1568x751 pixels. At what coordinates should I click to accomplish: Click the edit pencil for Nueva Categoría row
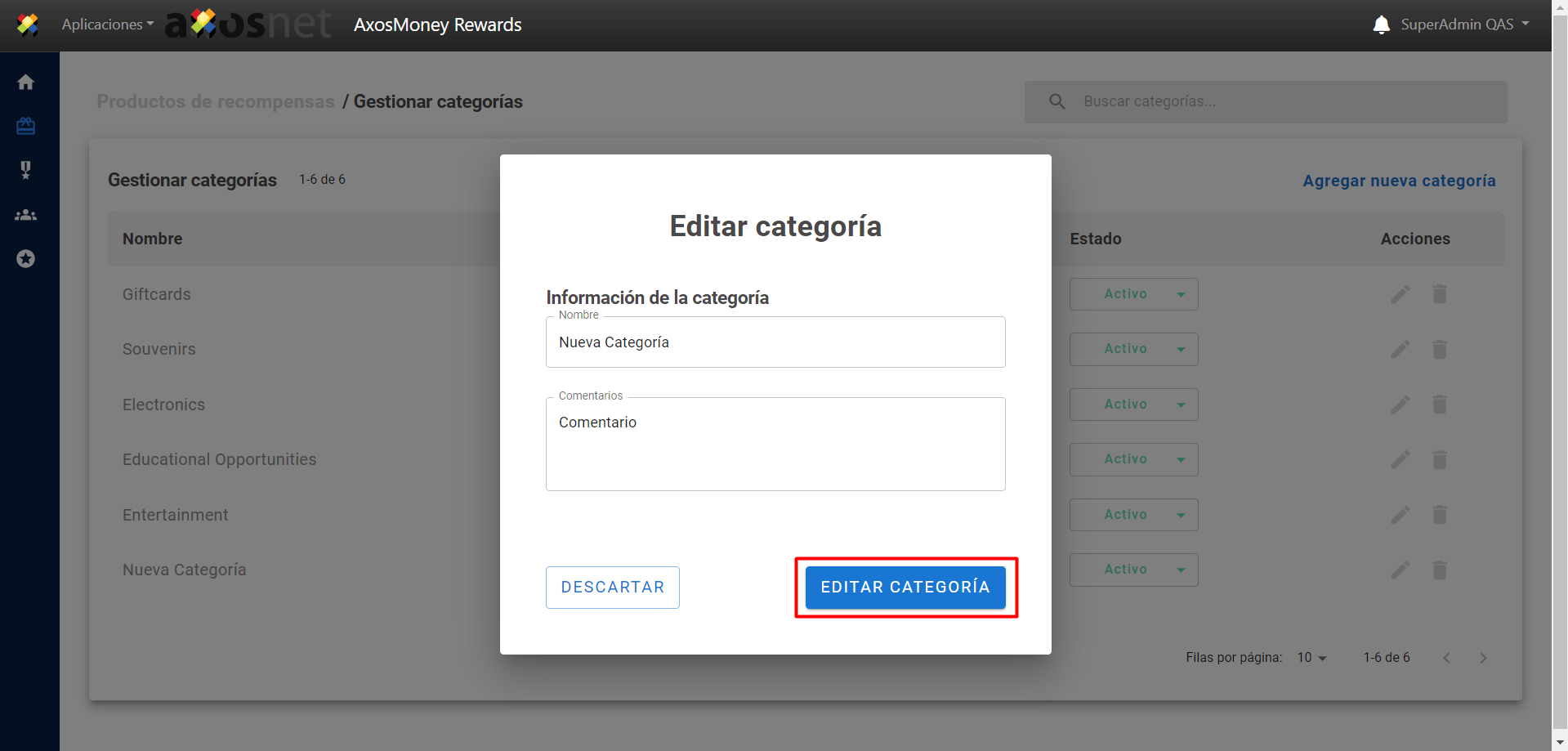[x=1400, y=570]
